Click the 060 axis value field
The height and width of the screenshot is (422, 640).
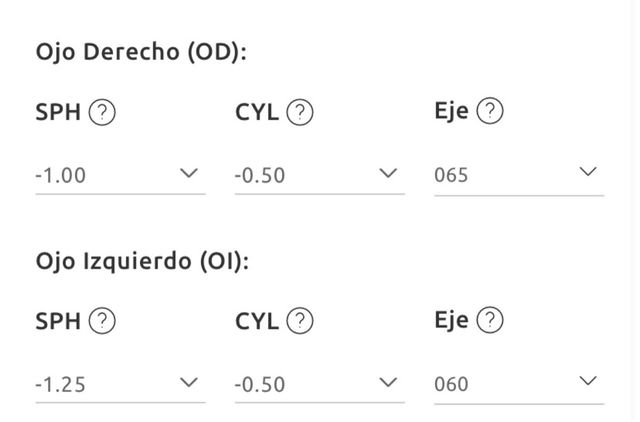452,384
